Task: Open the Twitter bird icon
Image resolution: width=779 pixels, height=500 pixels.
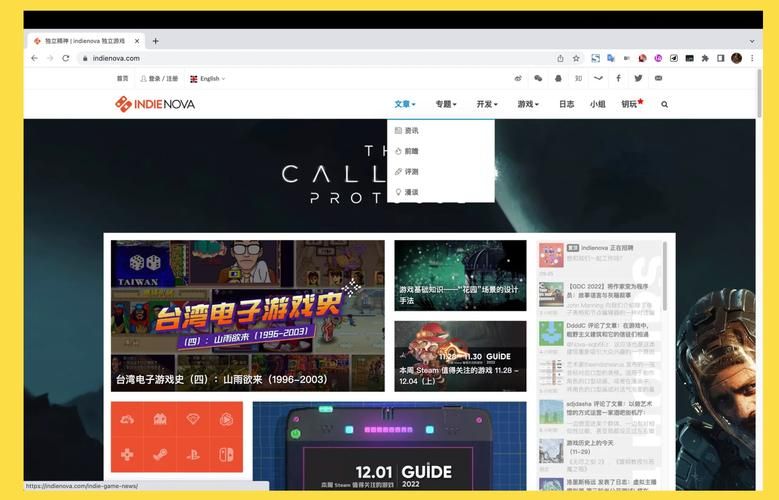Action: [638, 79]
